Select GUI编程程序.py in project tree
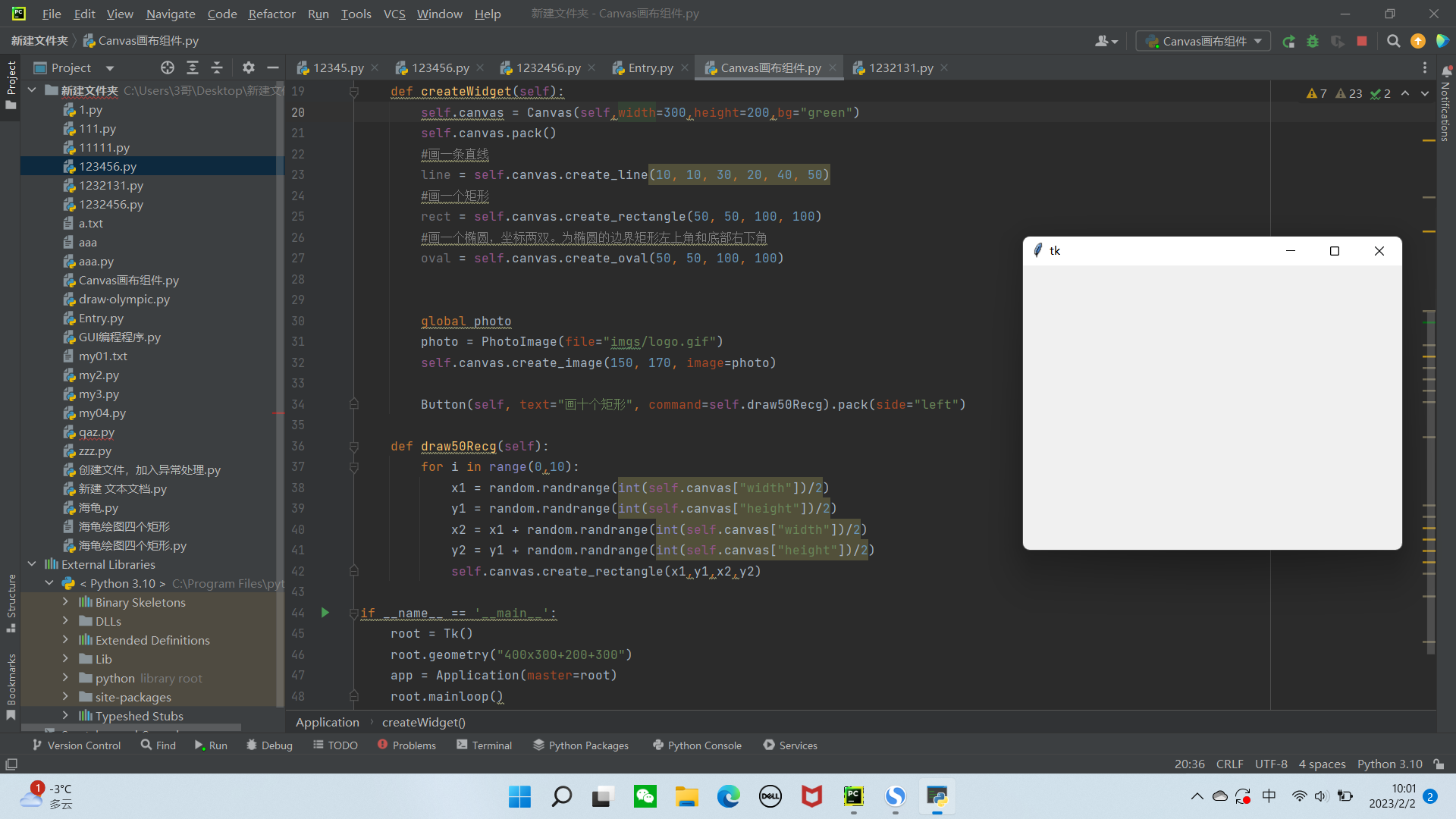Viewport: 1456px width, 819px height. 119,337
